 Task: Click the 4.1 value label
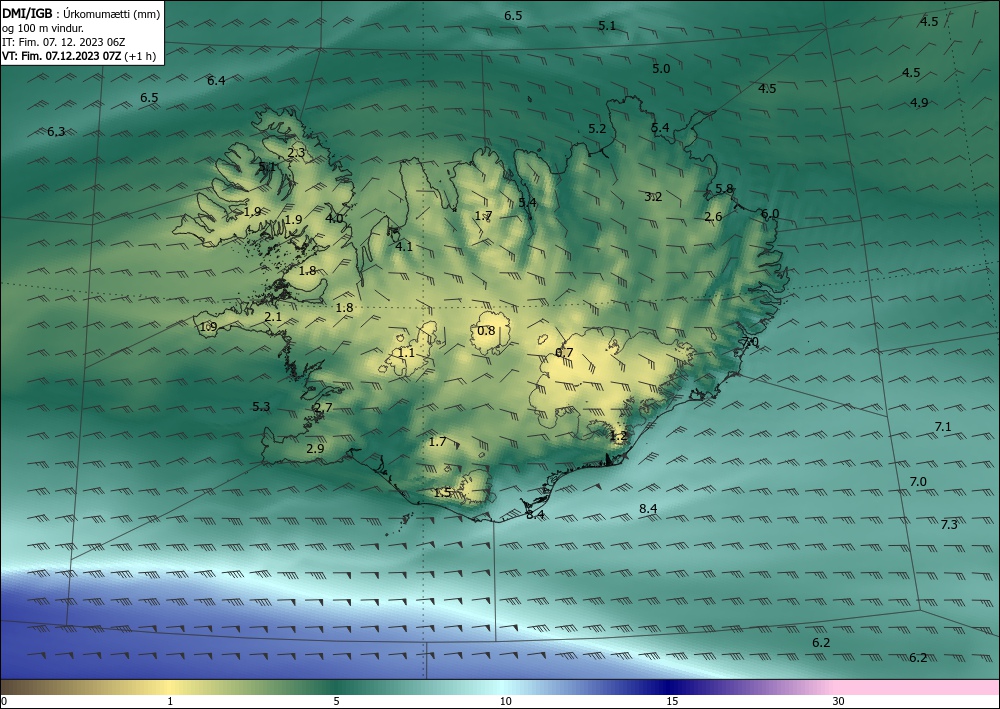(404, 246)
